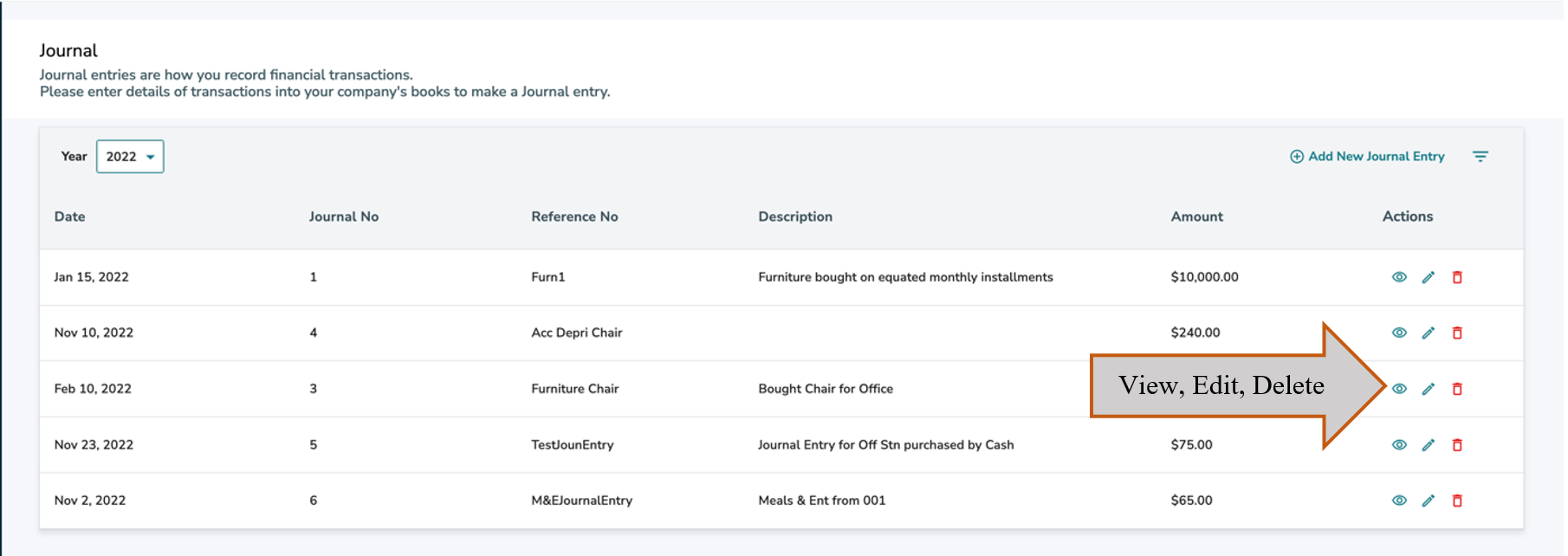View journal entry Furn1 with eye icon
Image resolution: width=1568 pixels, height=556 pixels.
tap(1399, 277)
